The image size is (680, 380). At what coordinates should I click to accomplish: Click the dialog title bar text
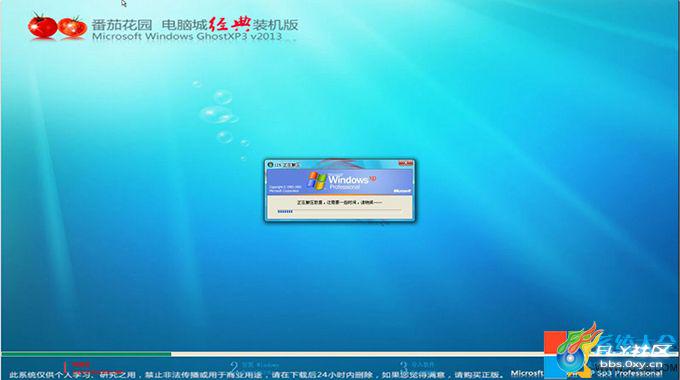click(287, 165)
